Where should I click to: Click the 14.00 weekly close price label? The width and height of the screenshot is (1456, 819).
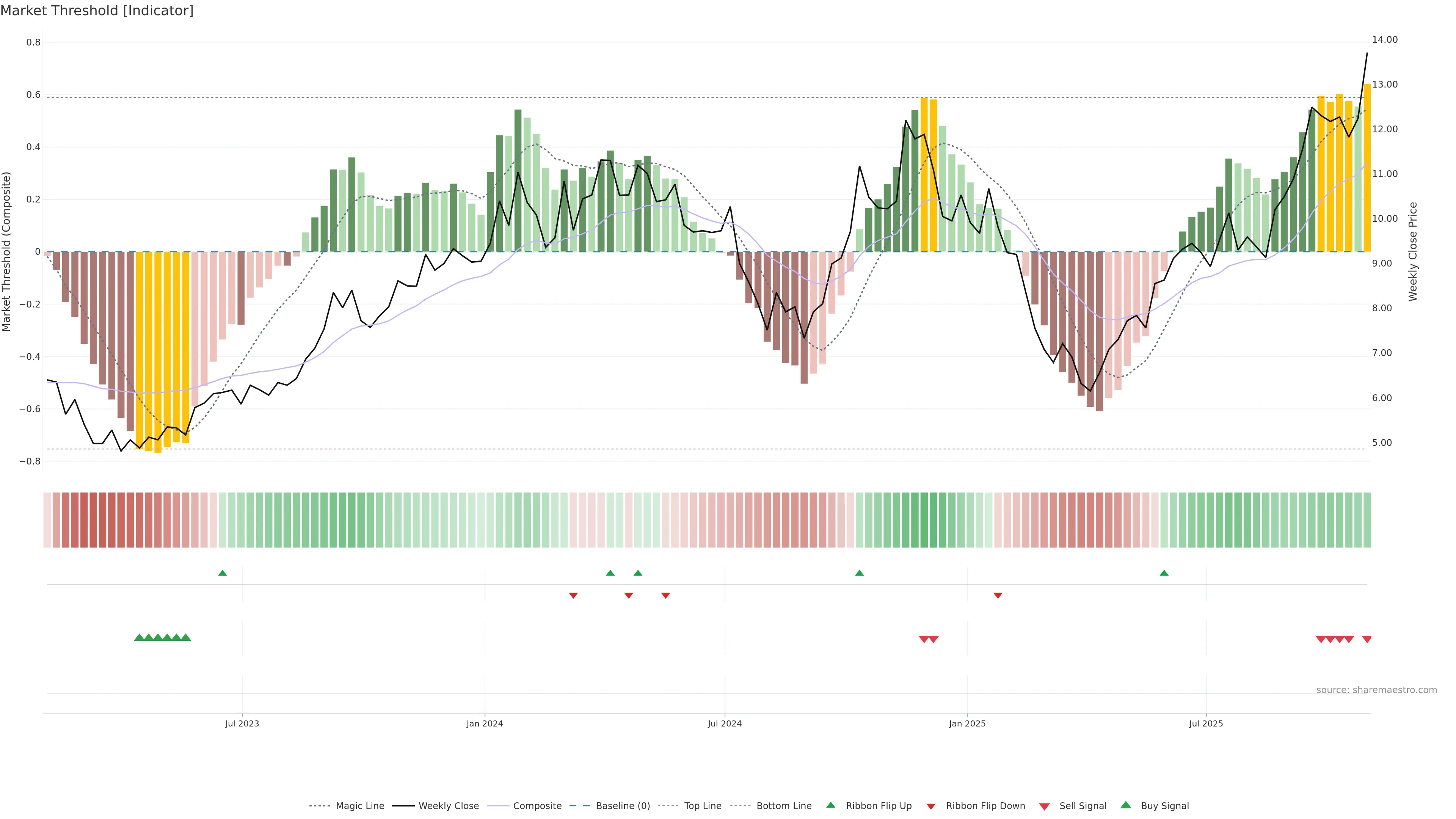(1384, 39)
